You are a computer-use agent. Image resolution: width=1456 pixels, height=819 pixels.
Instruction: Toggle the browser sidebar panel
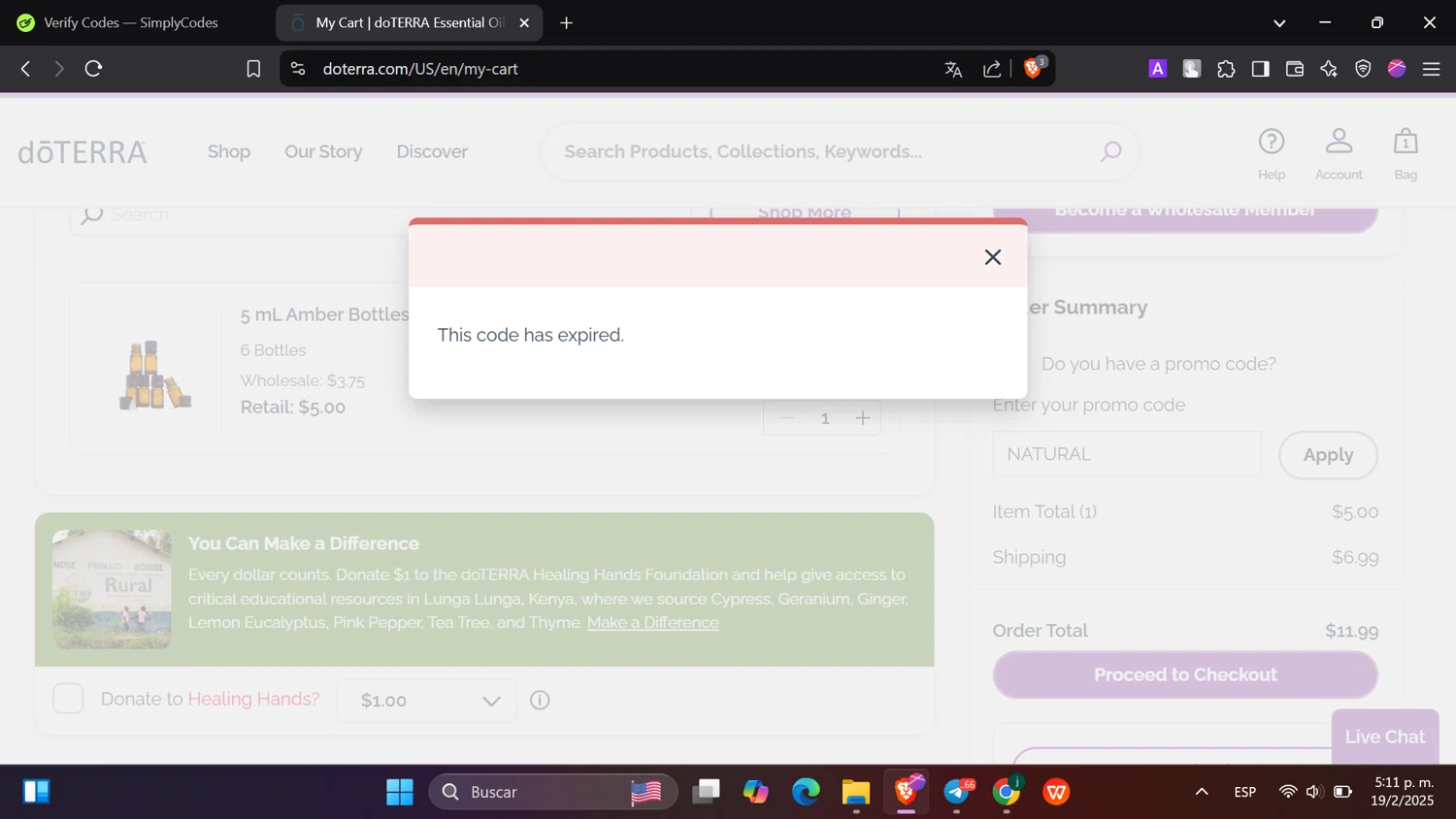[1260, 69]
